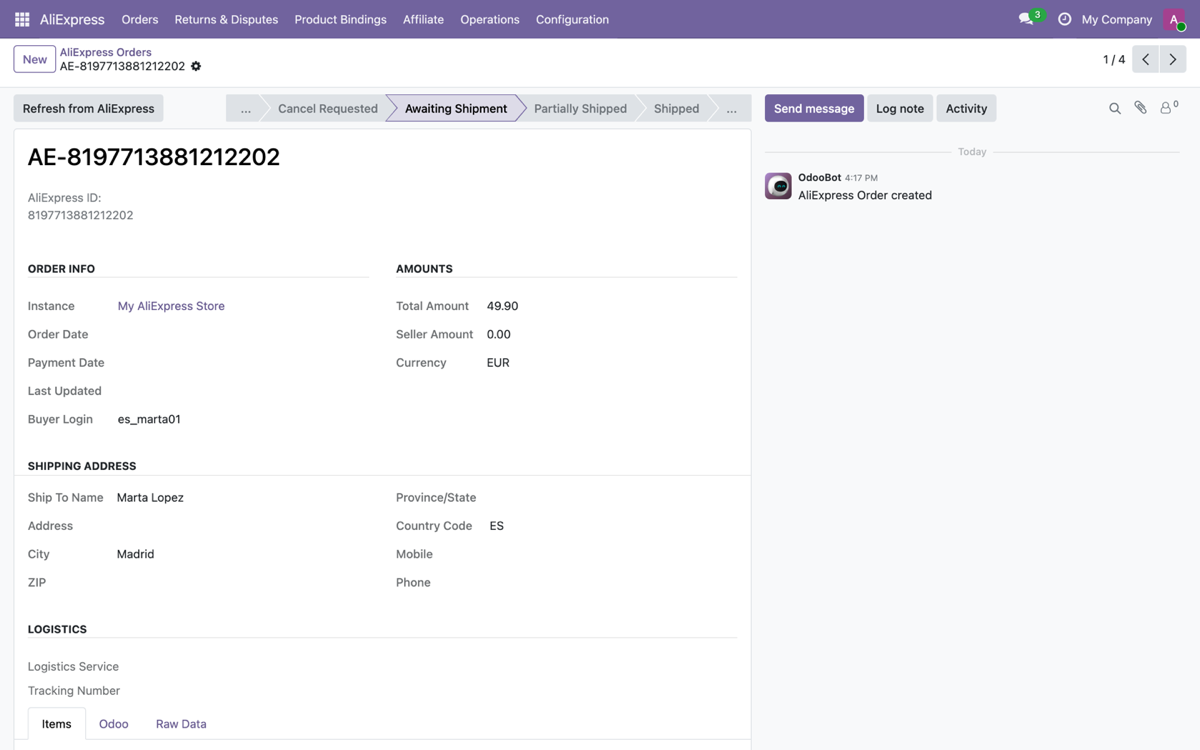Attach files paperclip icon
Image resolution: width=1200 pixels, height=750 pixels.
(x=1140, y=108)
